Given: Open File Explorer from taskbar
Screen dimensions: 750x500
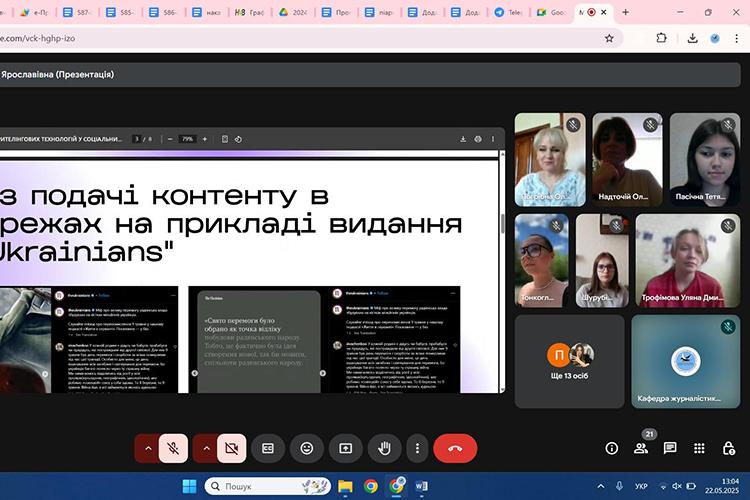Looking at the screenshot, I should coord(345,486).
